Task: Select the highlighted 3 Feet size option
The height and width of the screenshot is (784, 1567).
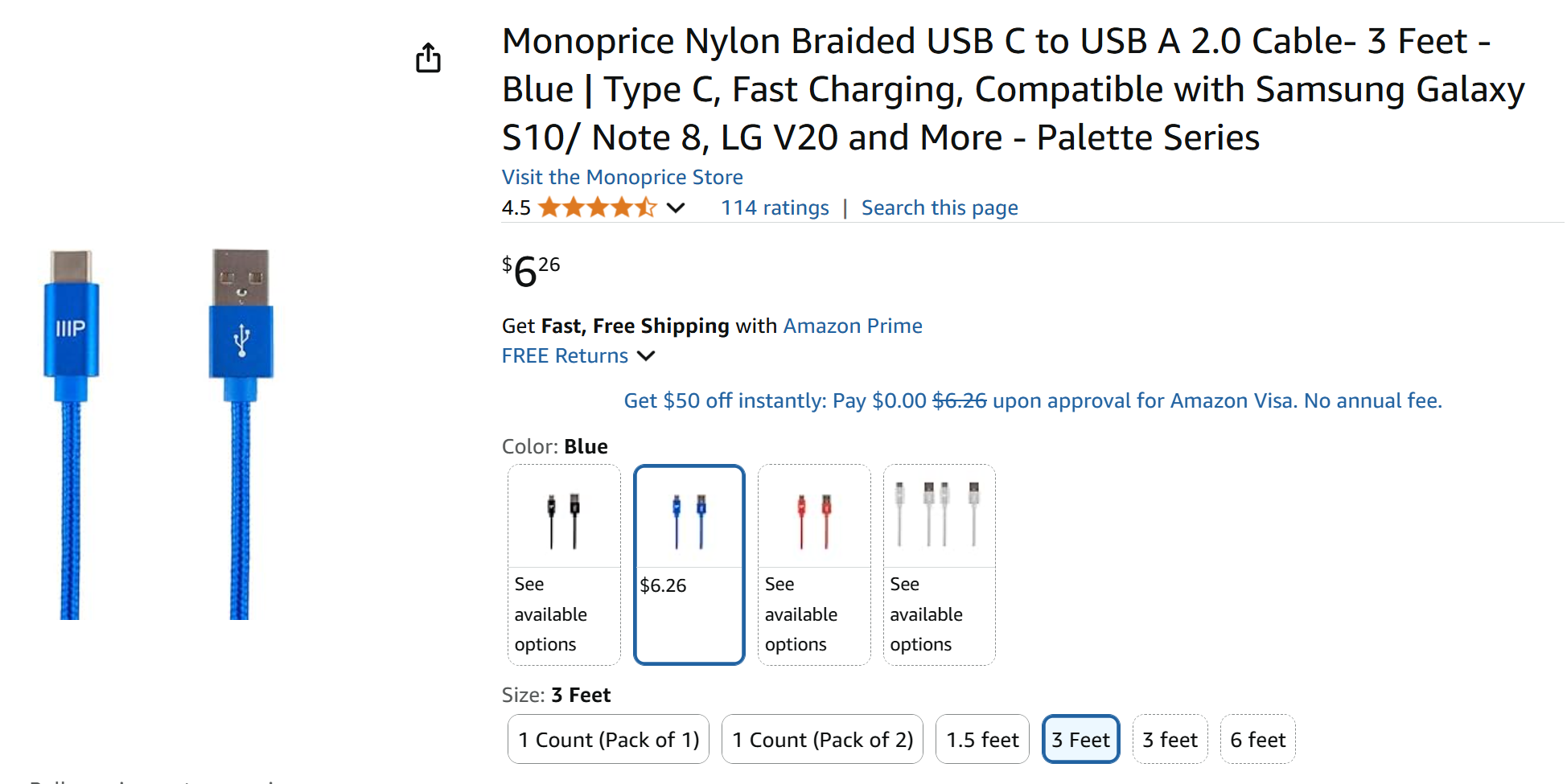Action: pyautogui.click(x=1080, y=740)
